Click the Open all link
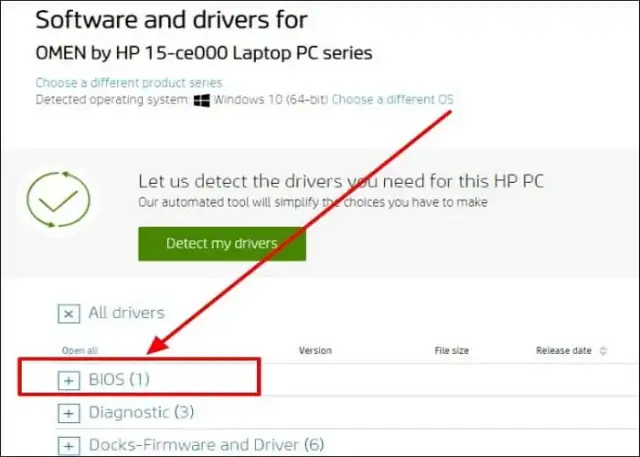The height and width of the screenshot is (457, 640). [80, 351]
